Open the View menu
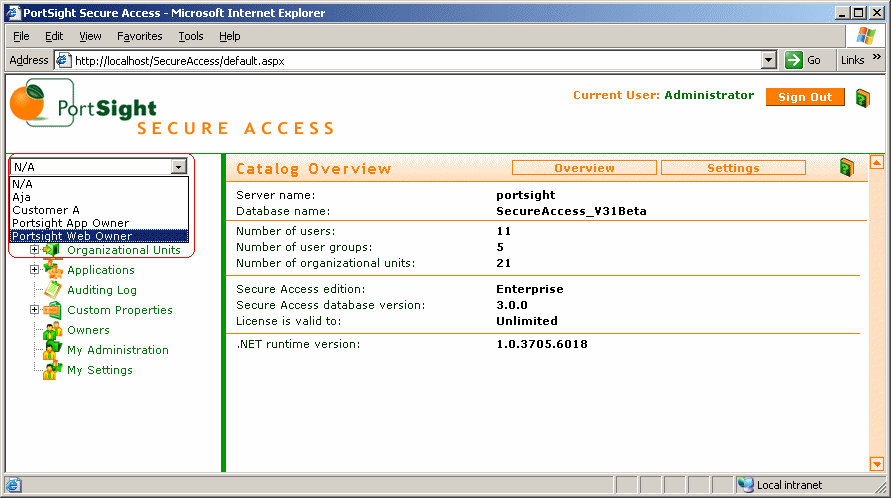 (x=90, y=36)
